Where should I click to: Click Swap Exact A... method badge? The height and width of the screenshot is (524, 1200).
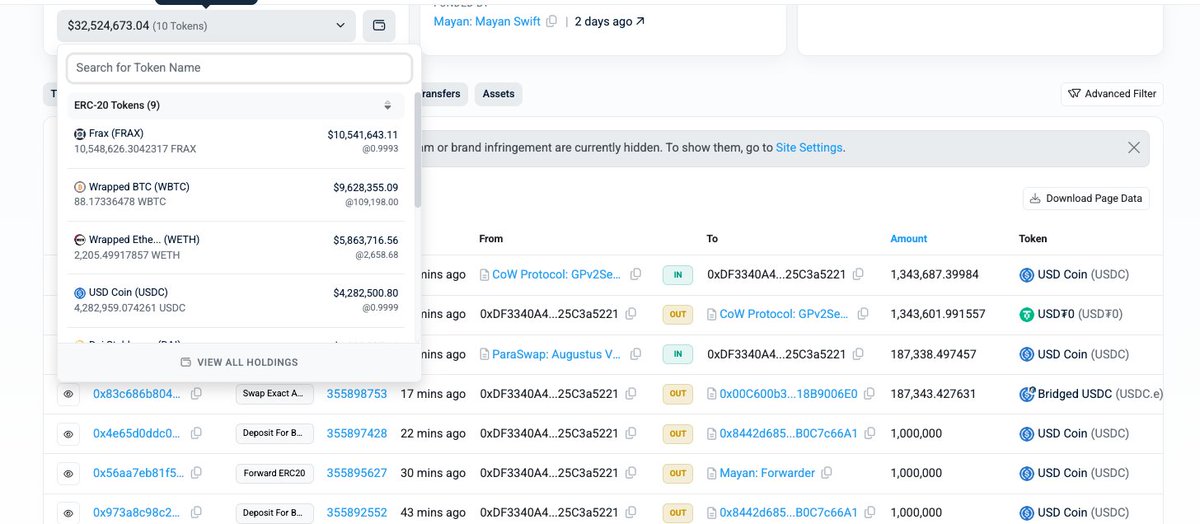275,394
